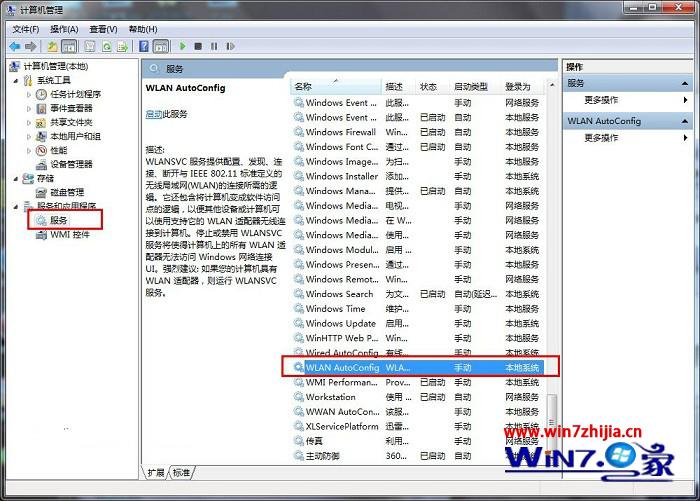Click the Pause service icon
The image size is (700, 501).
tap(214, 46)
